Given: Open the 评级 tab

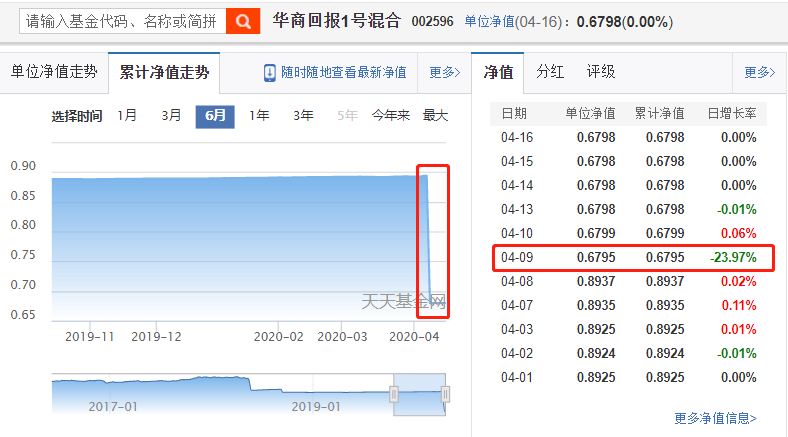Looking at the screenshot, I should click(601, 72).
